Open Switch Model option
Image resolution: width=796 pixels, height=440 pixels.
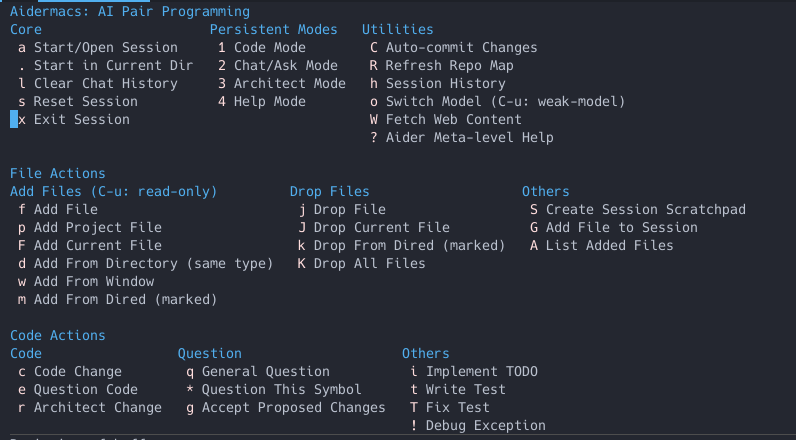pos(505,101)
